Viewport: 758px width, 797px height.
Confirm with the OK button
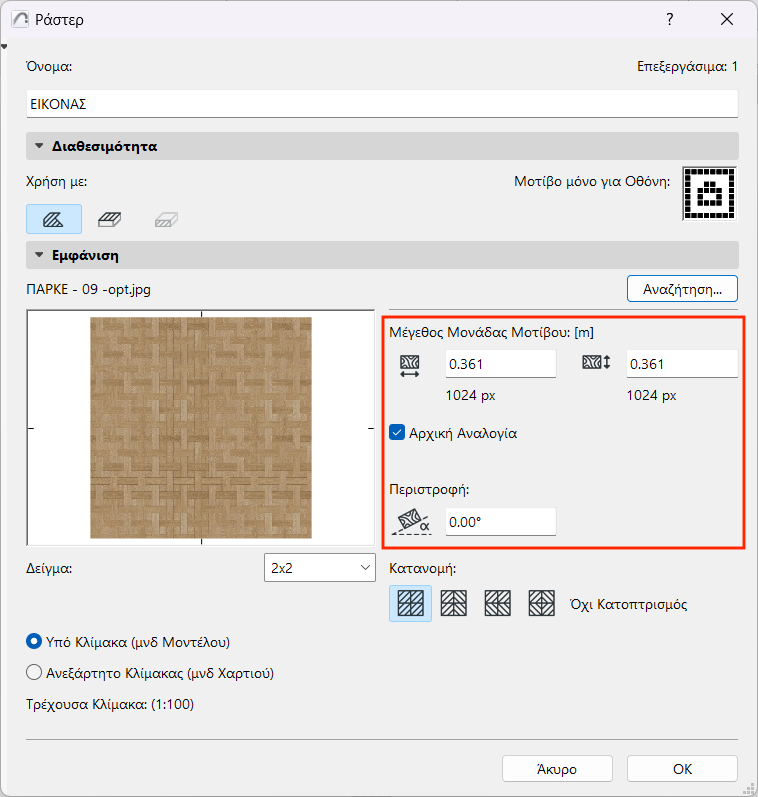click(682, 769)
